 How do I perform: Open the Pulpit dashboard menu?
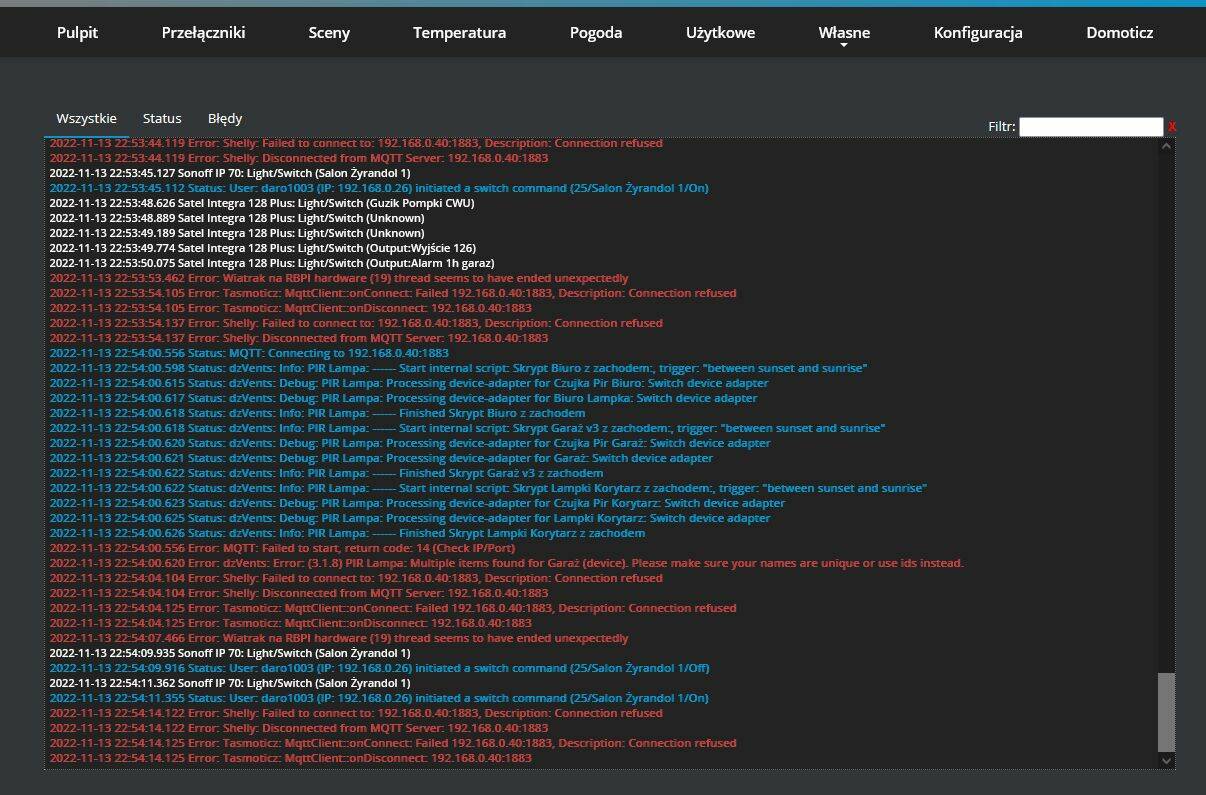coord(77,33)
